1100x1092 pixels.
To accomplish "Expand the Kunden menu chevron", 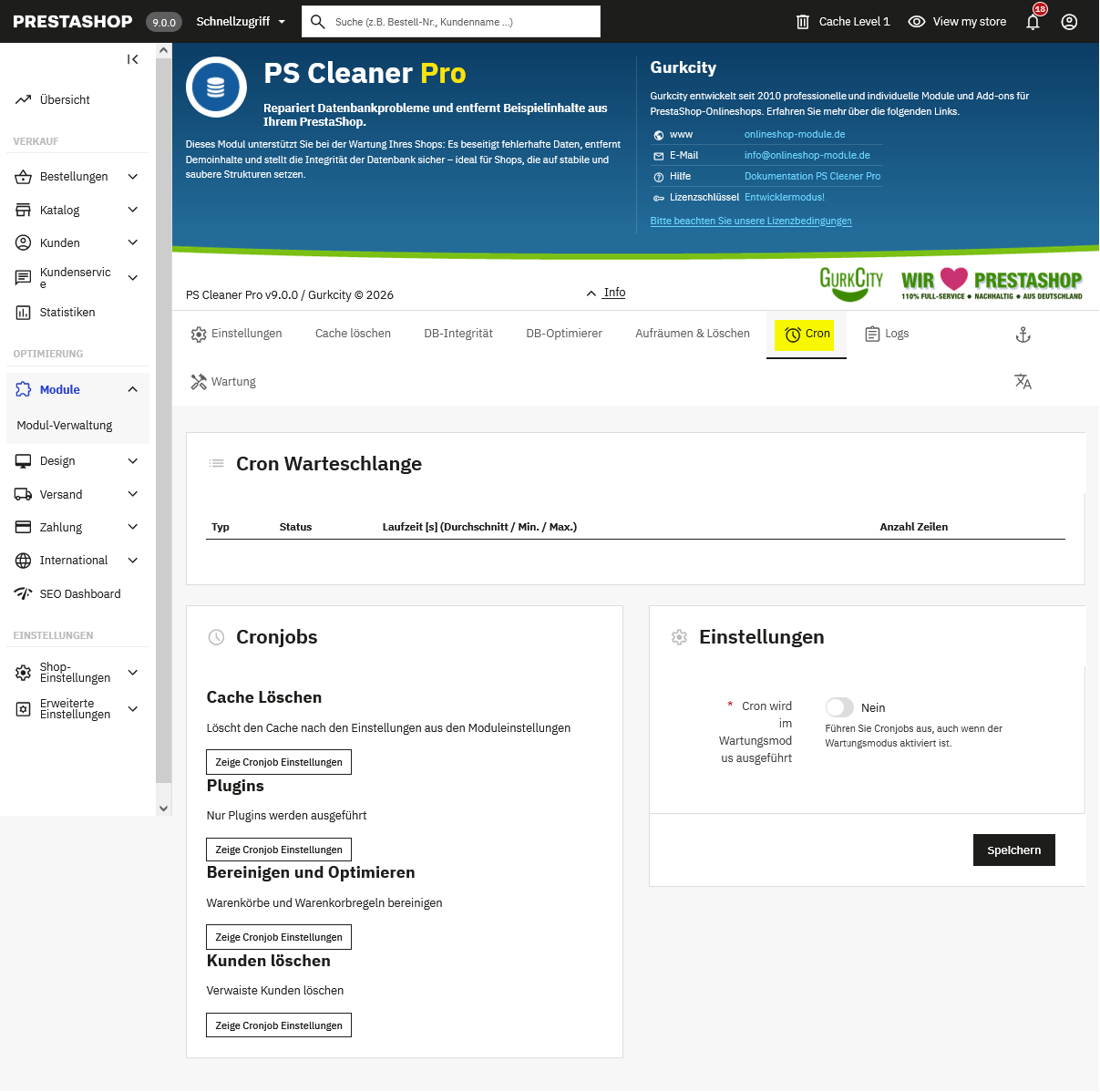I will pos(133,243).
